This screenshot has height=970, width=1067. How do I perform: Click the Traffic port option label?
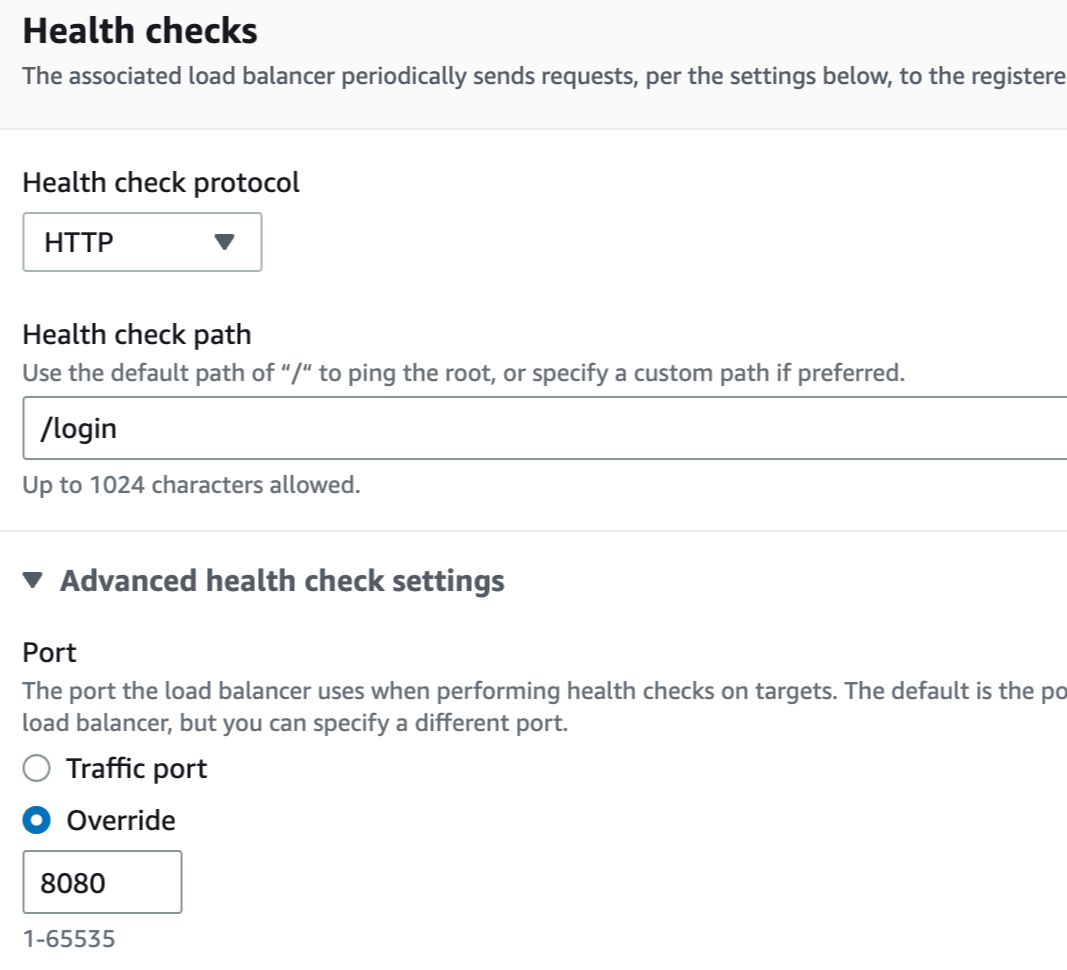click(x=136, y=769)
